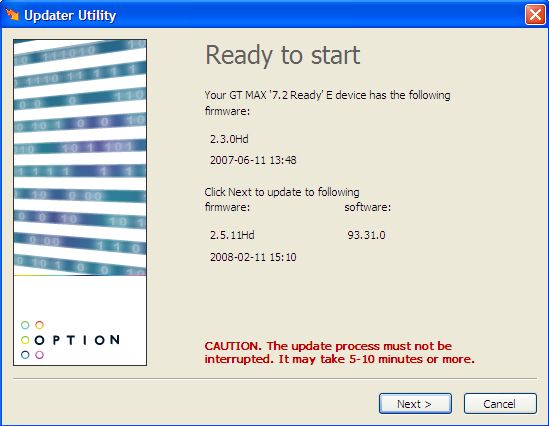This screenshot has height=426, width=549.
Task: Click the date 2008-02-11 15:10
Action: point(253,257)
